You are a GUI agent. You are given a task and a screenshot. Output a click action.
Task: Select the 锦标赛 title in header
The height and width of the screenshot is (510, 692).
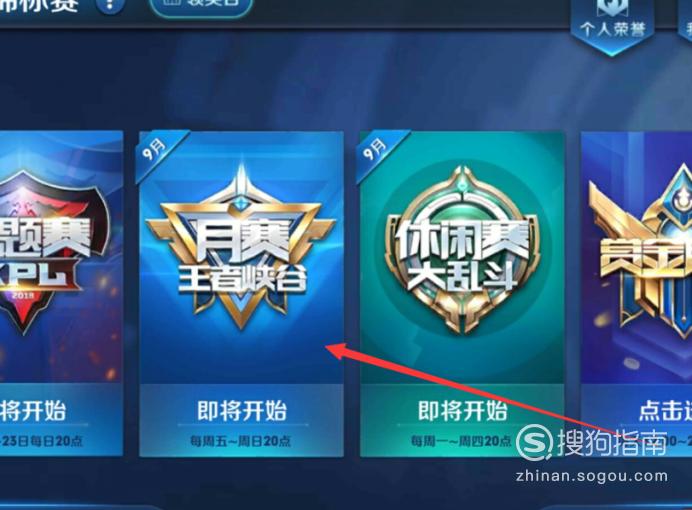click(40, 5)
